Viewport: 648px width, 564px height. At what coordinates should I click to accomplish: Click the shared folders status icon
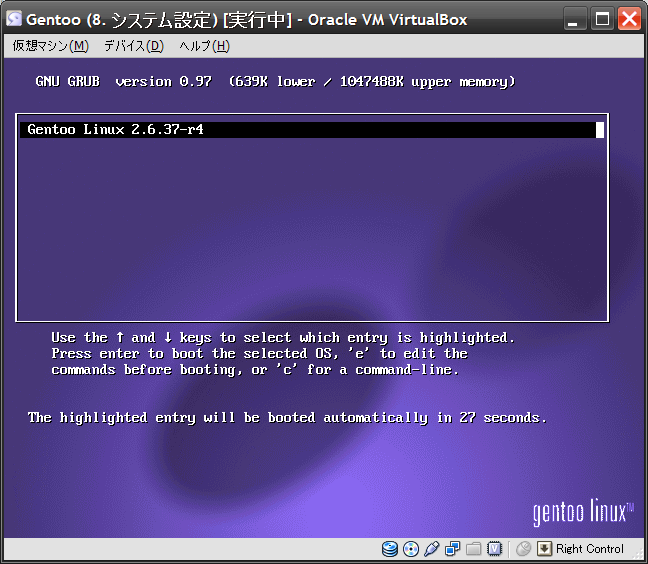pos(474,549)
